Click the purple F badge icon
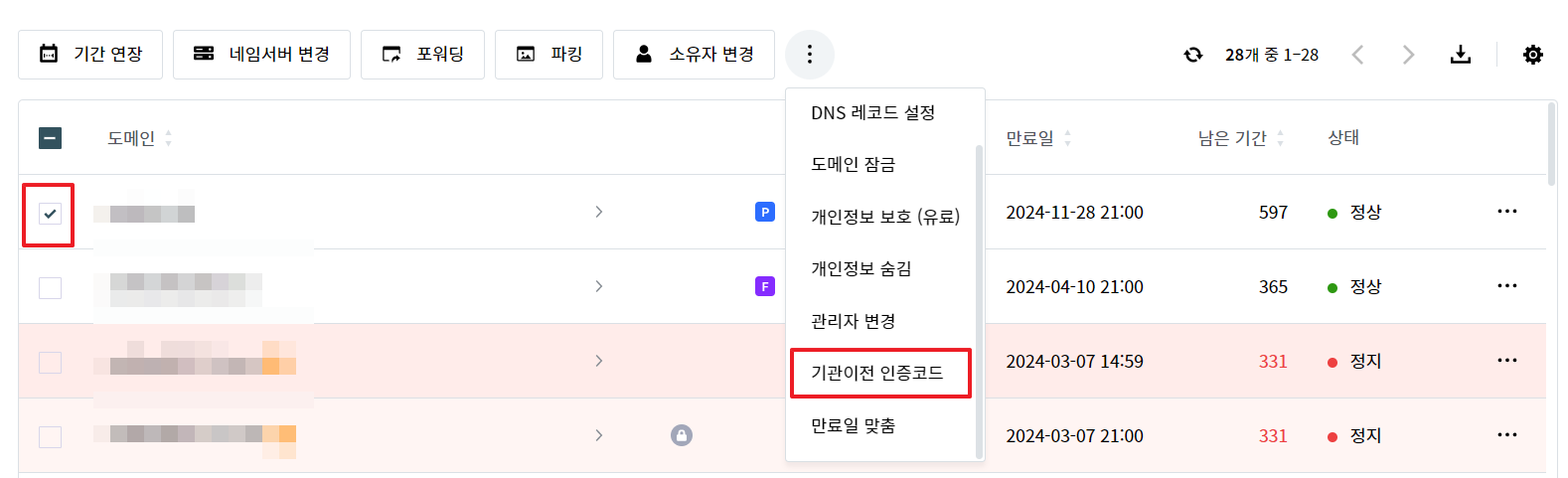Viewport: 1568px width, 478px height. 765,286
